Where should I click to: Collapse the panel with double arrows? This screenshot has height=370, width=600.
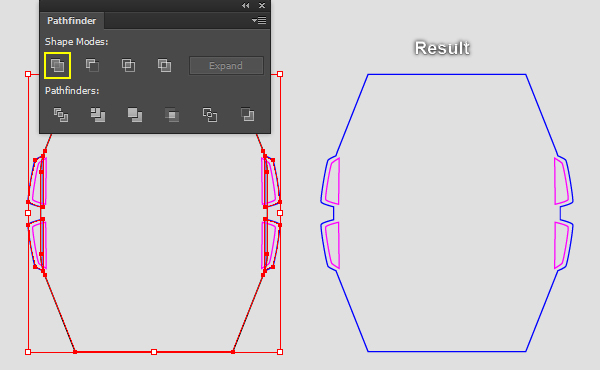245,5
